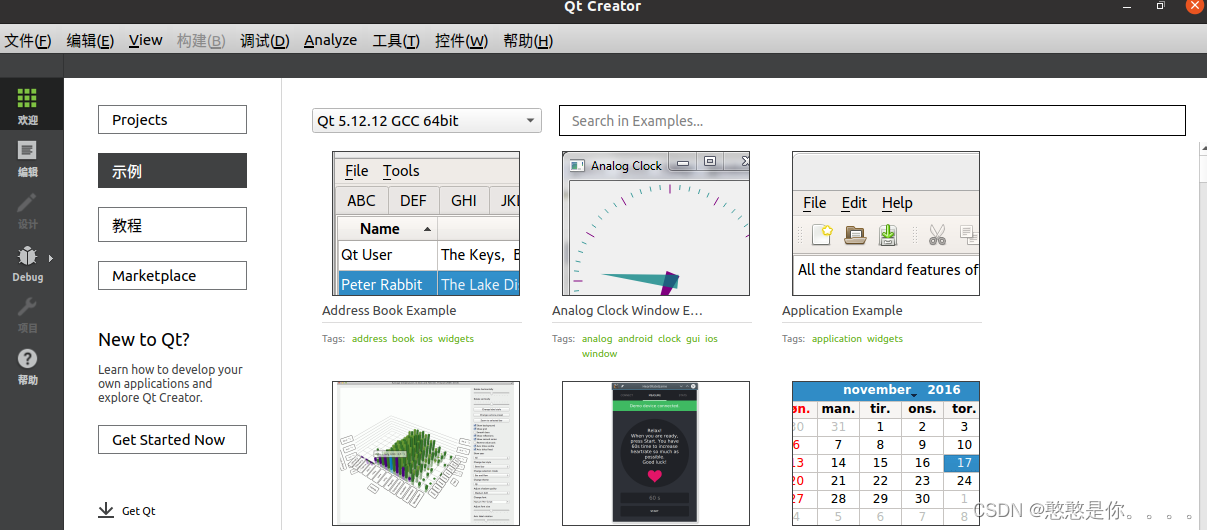The height and width of the screenshot is (530, 1207).
Task: Open the 教程 (Tutorials) page
Action: pos(172,225)
